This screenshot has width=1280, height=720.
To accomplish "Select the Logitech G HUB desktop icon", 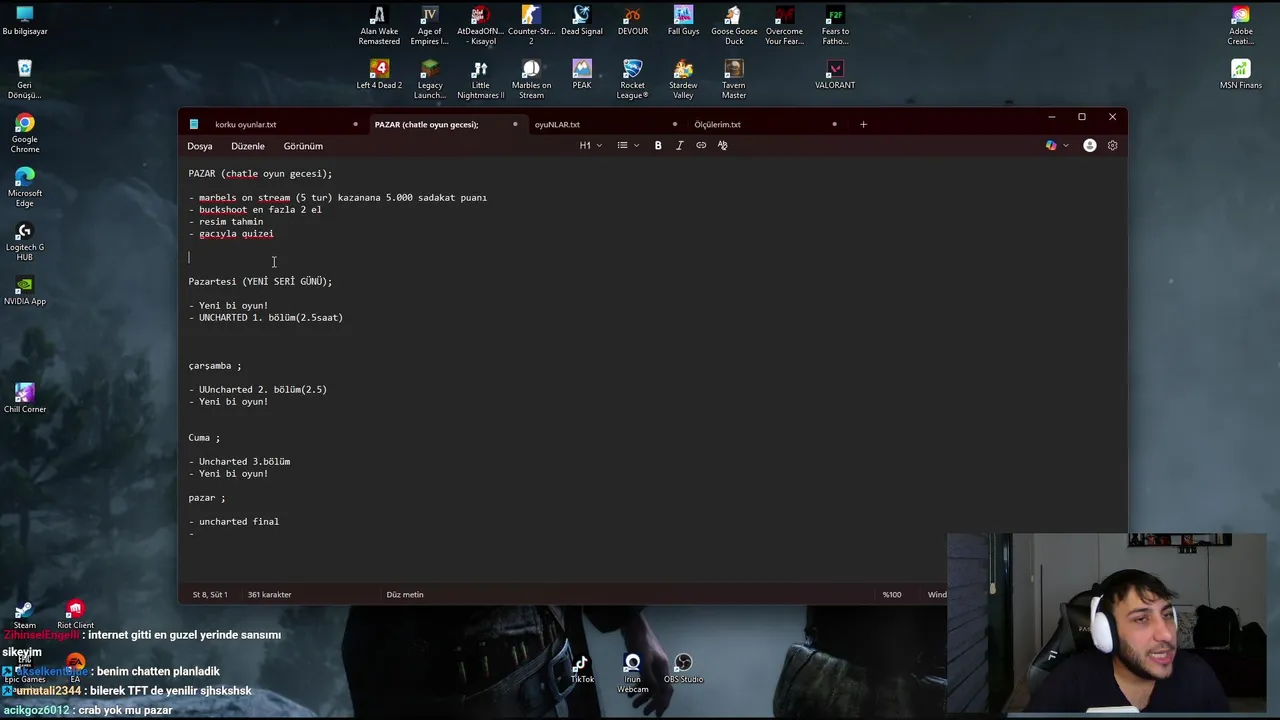I will coord(25,242).
